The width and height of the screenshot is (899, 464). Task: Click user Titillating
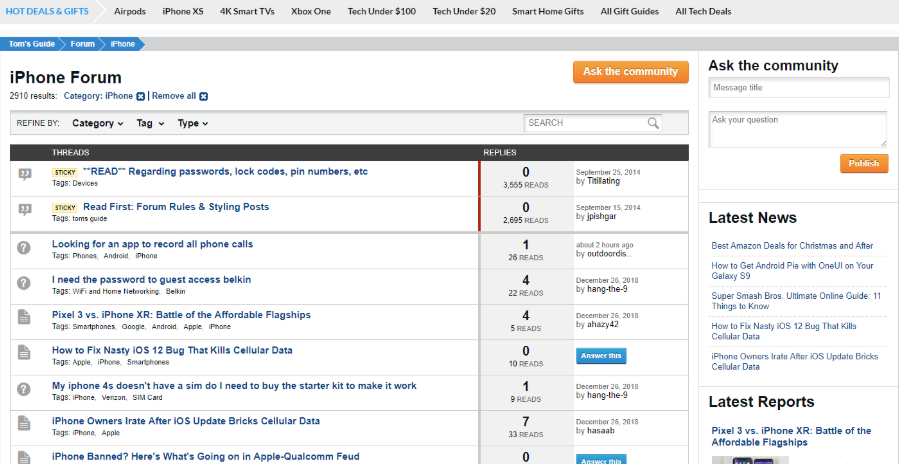pyautogui.click(x=603, y=181)
